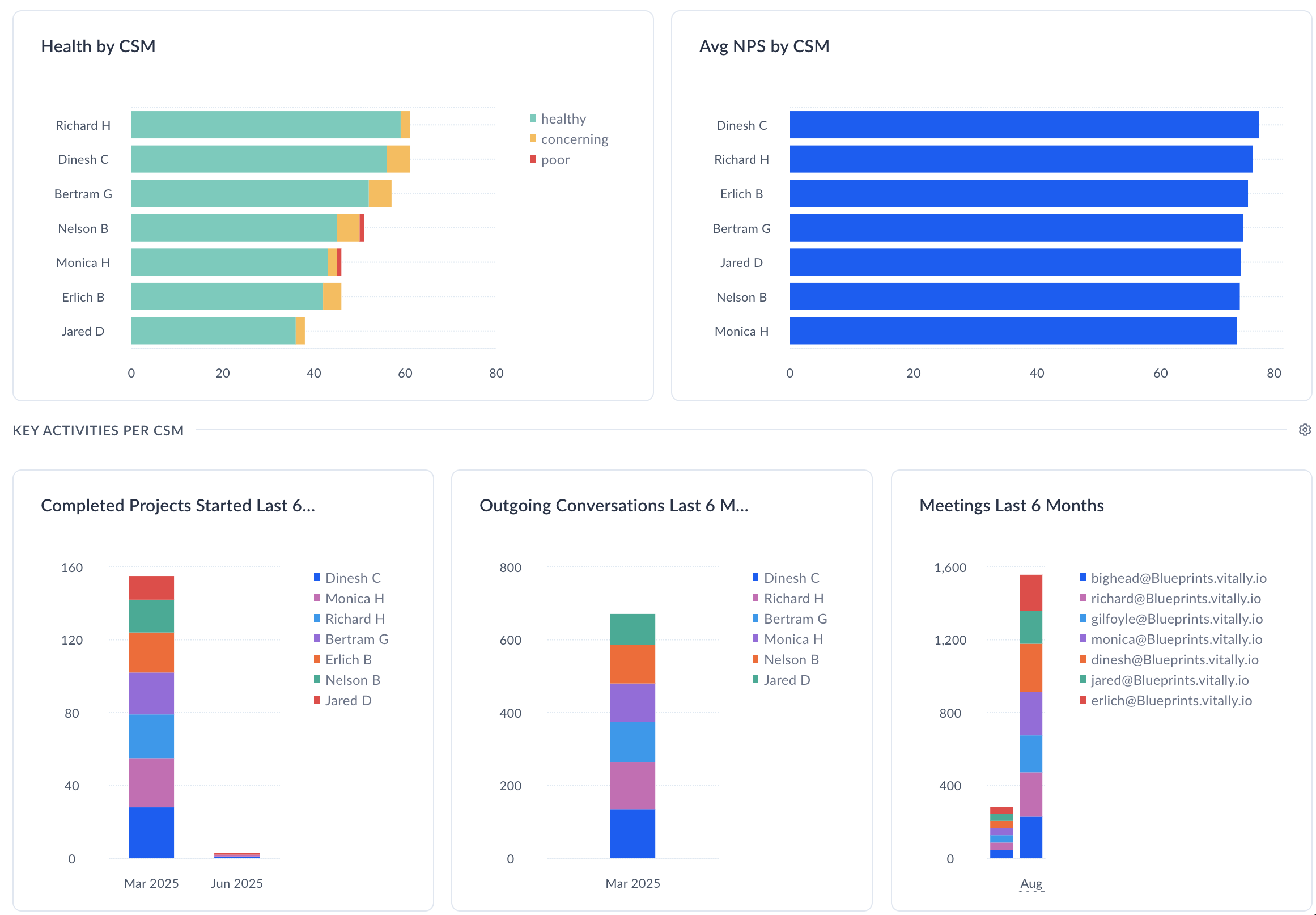Toggle the concerning legend entry
Screen dimensions: 1316x915
[x=574, y=139]
